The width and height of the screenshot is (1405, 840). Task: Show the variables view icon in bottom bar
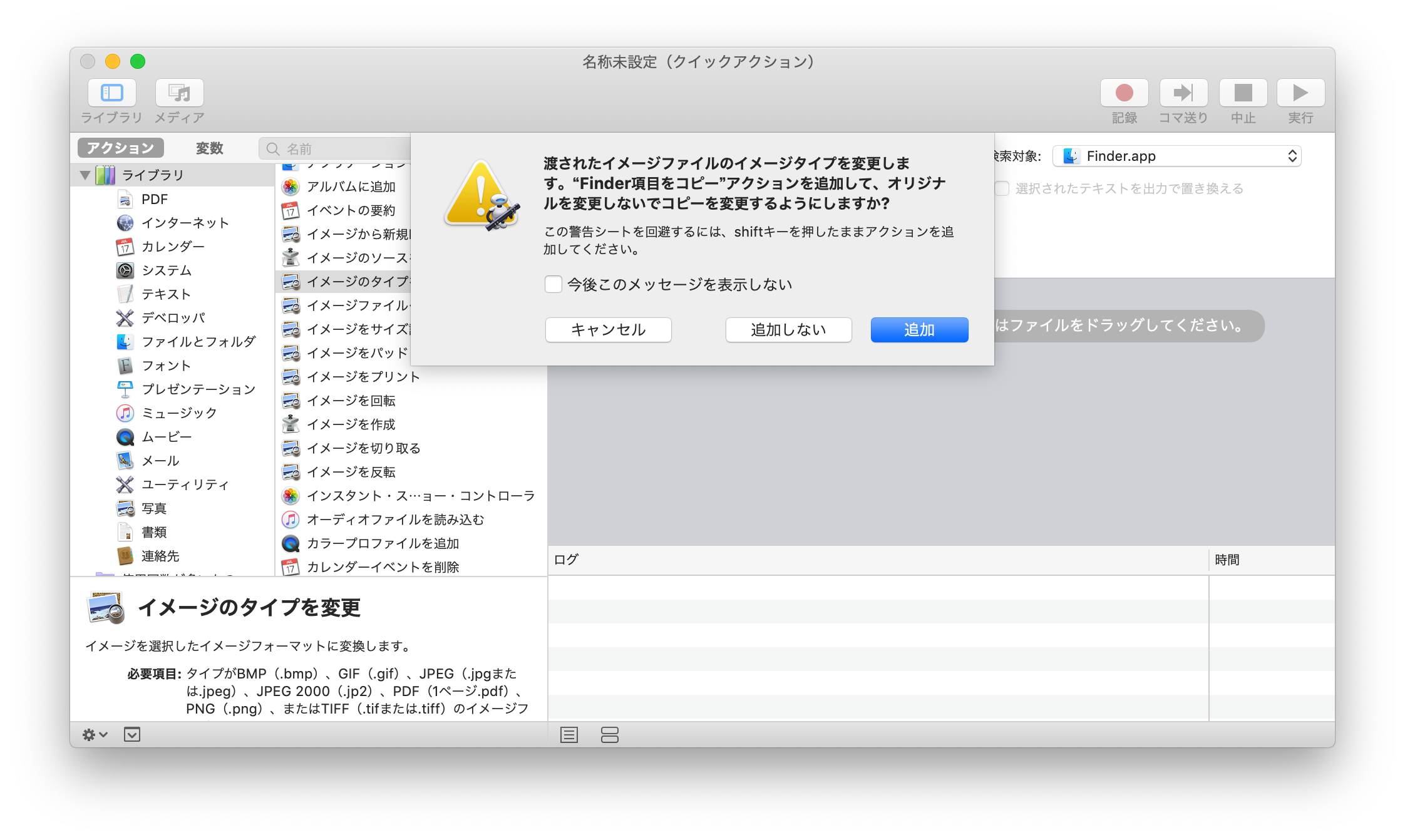tap(609, 735)
